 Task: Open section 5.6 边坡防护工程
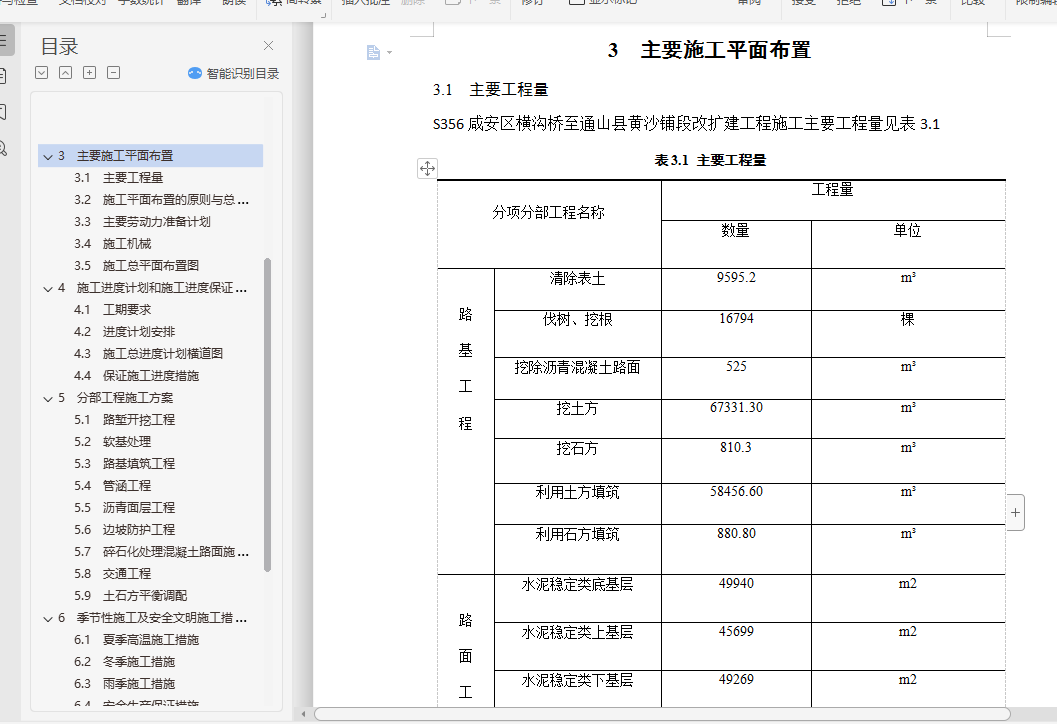[125, 529]
